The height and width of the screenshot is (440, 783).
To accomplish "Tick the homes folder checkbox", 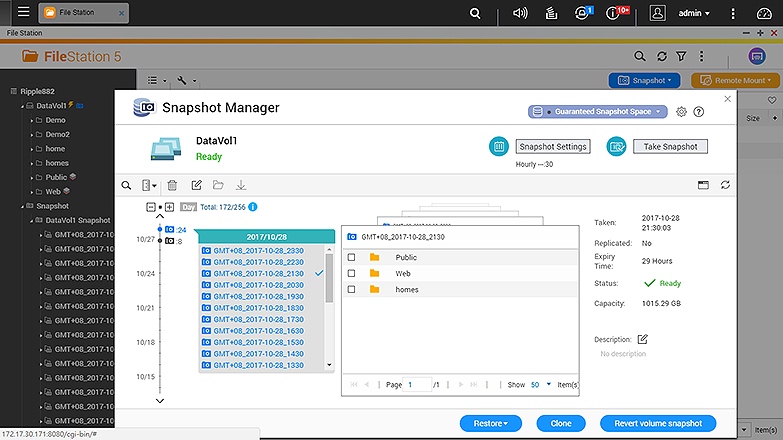I will [x=351, y=289].
